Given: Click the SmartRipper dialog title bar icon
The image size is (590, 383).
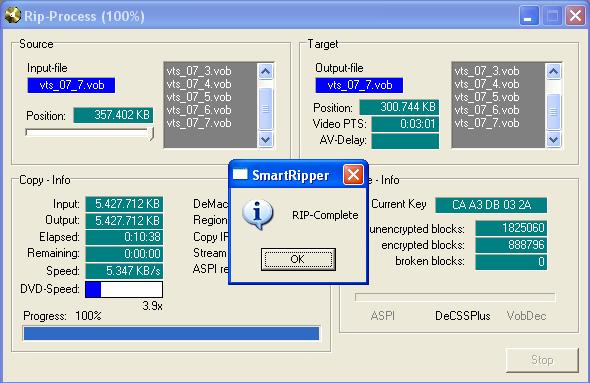Looking at the screenshot, I should pyautogui.click(x=240, y=174).
